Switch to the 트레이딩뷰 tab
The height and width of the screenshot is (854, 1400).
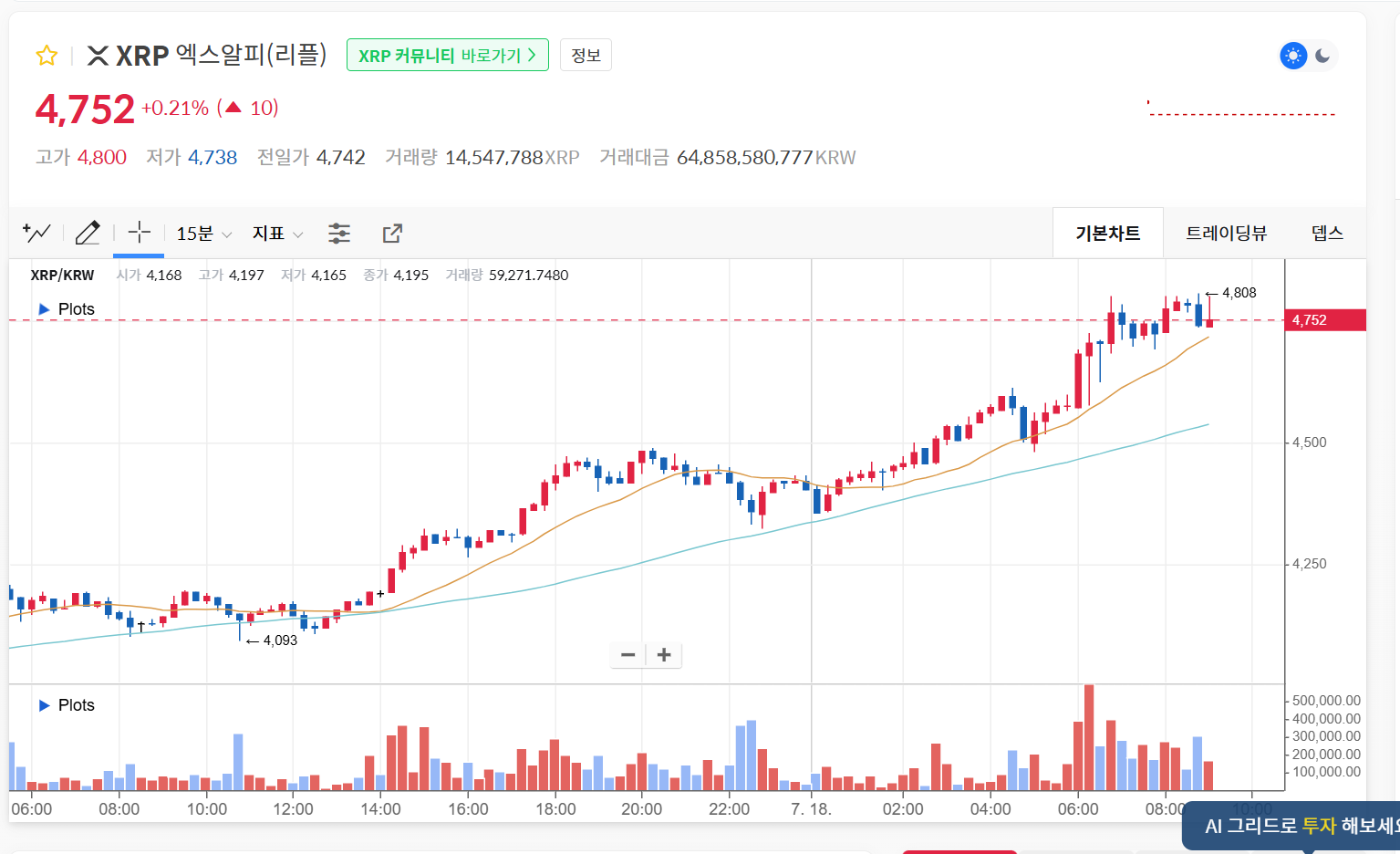coord(1226,234)
